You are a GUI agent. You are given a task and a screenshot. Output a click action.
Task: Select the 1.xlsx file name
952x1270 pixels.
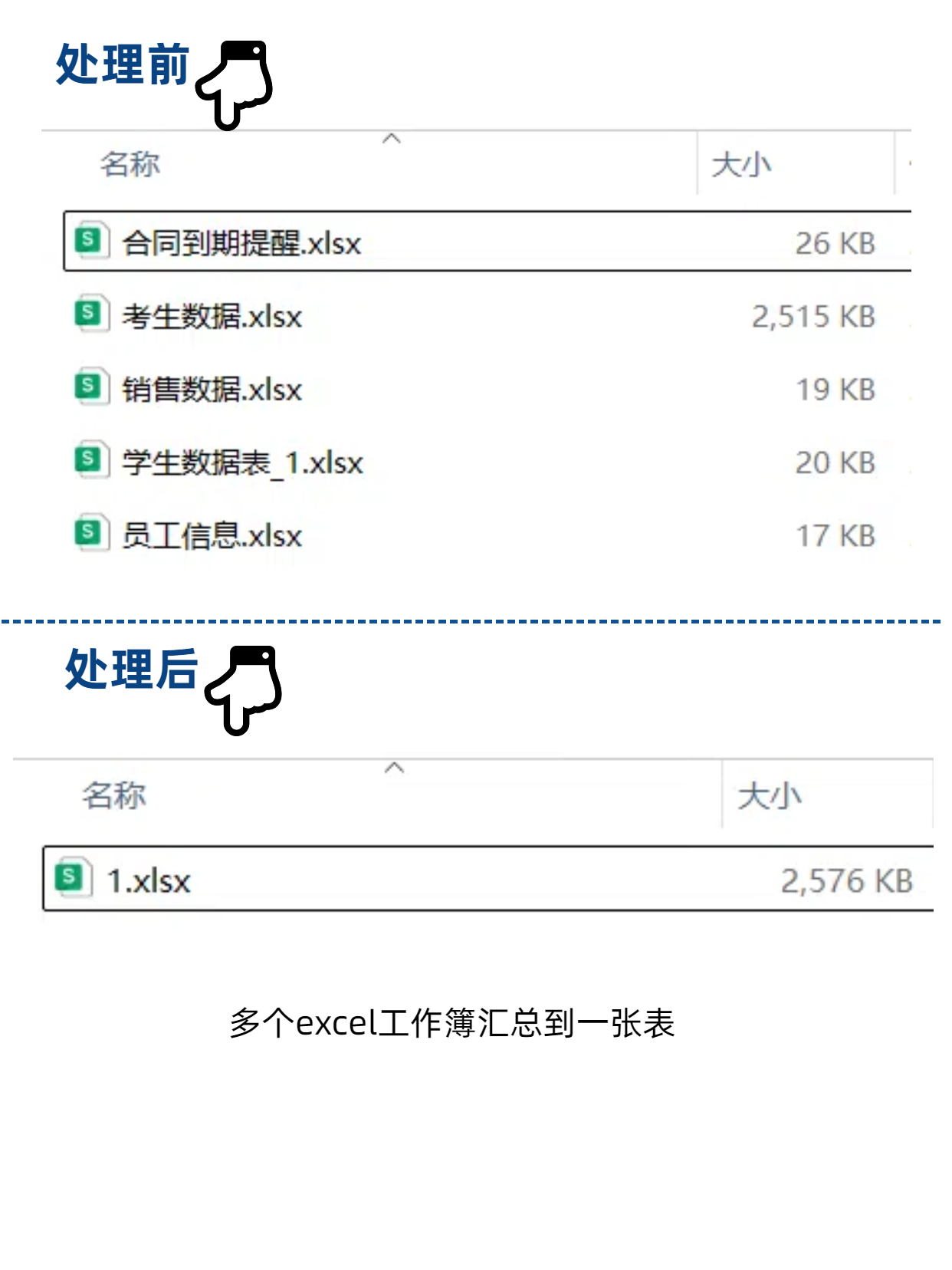[x=149, y=881]
